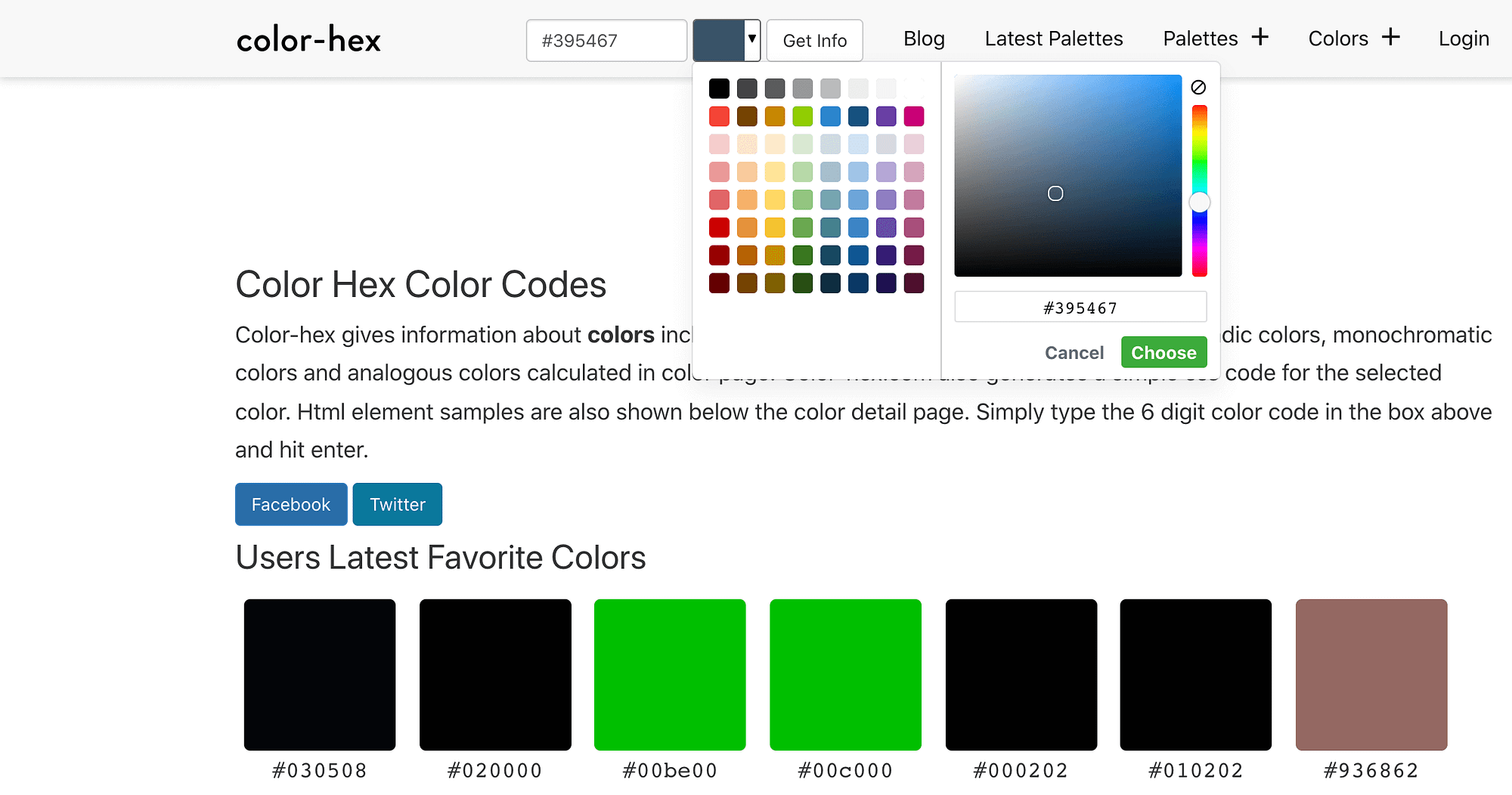Open the #00be00 green favorite color
Viewport: 1512px width, 795px height.
[670, 674]
